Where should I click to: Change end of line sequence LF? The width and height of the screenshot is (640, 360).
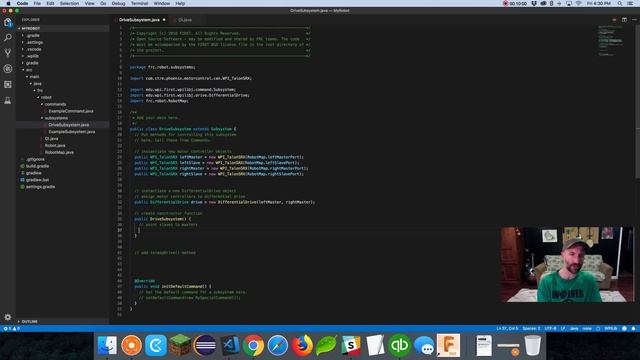click(563, 328)
